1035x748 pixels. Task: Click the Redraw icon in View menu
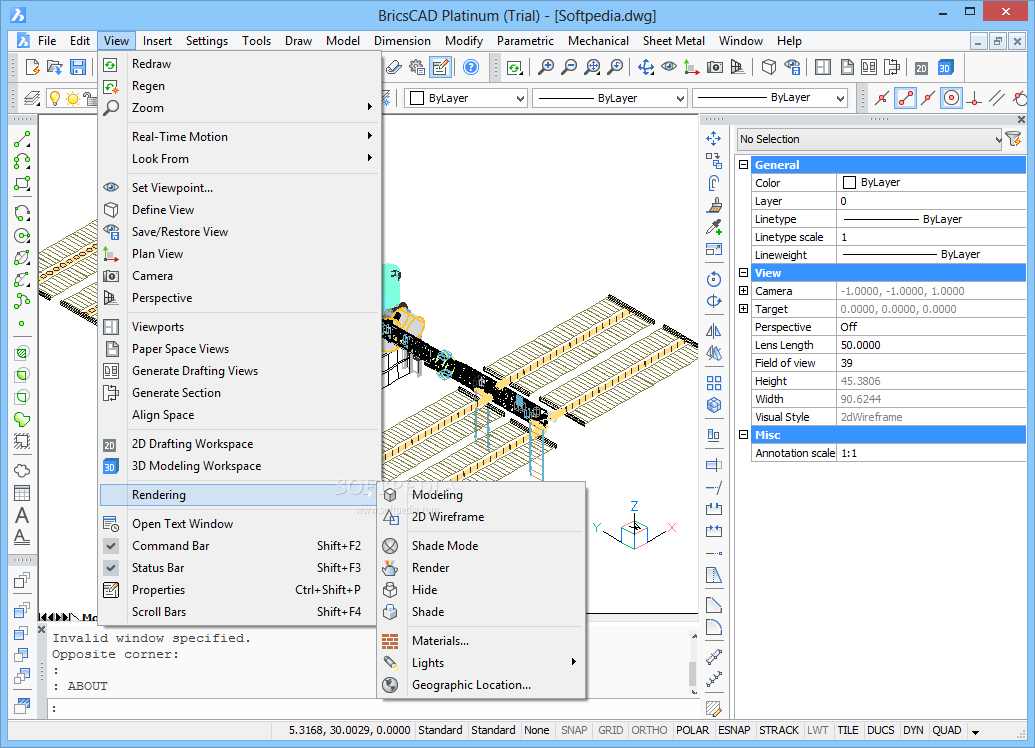(111, 64)
